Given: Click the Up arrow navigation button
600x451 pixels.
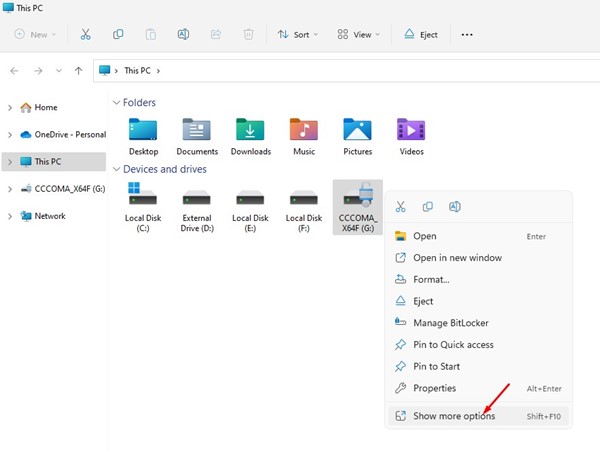Looking at the screenshot, I should click(78, 71).
